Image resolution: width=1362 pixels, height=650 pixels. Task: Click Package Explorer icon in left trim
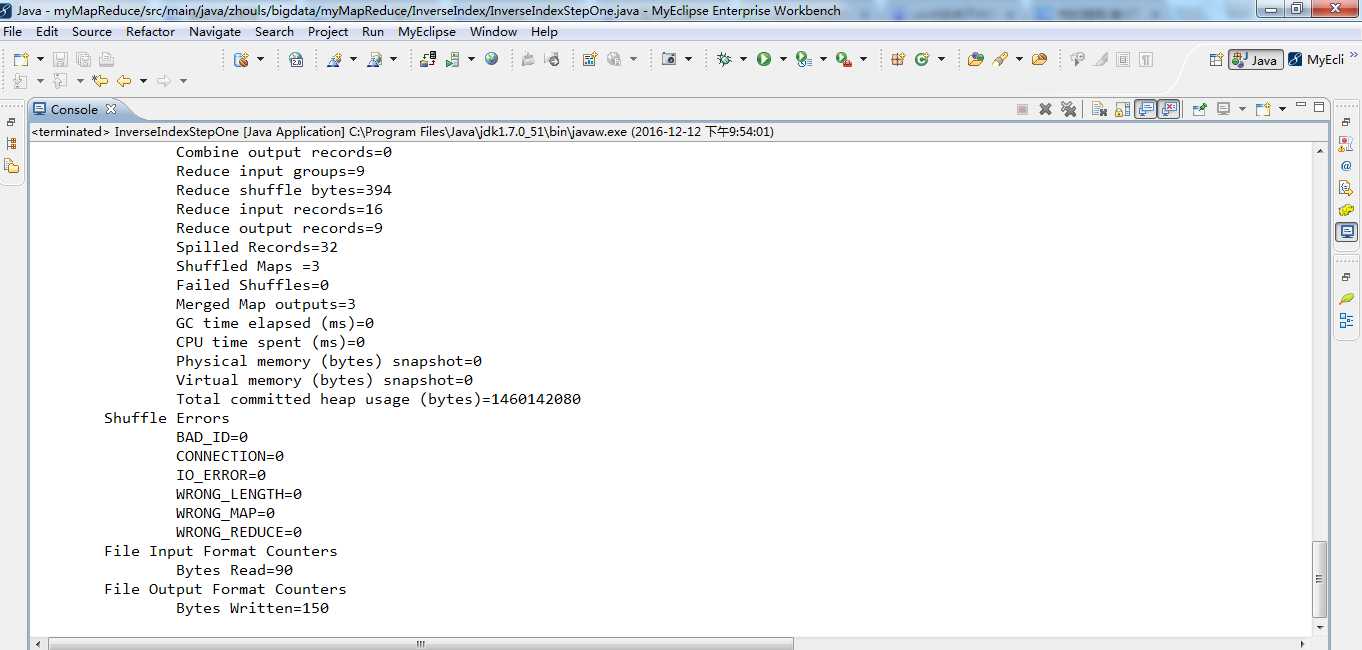click(x=12, y=166)
